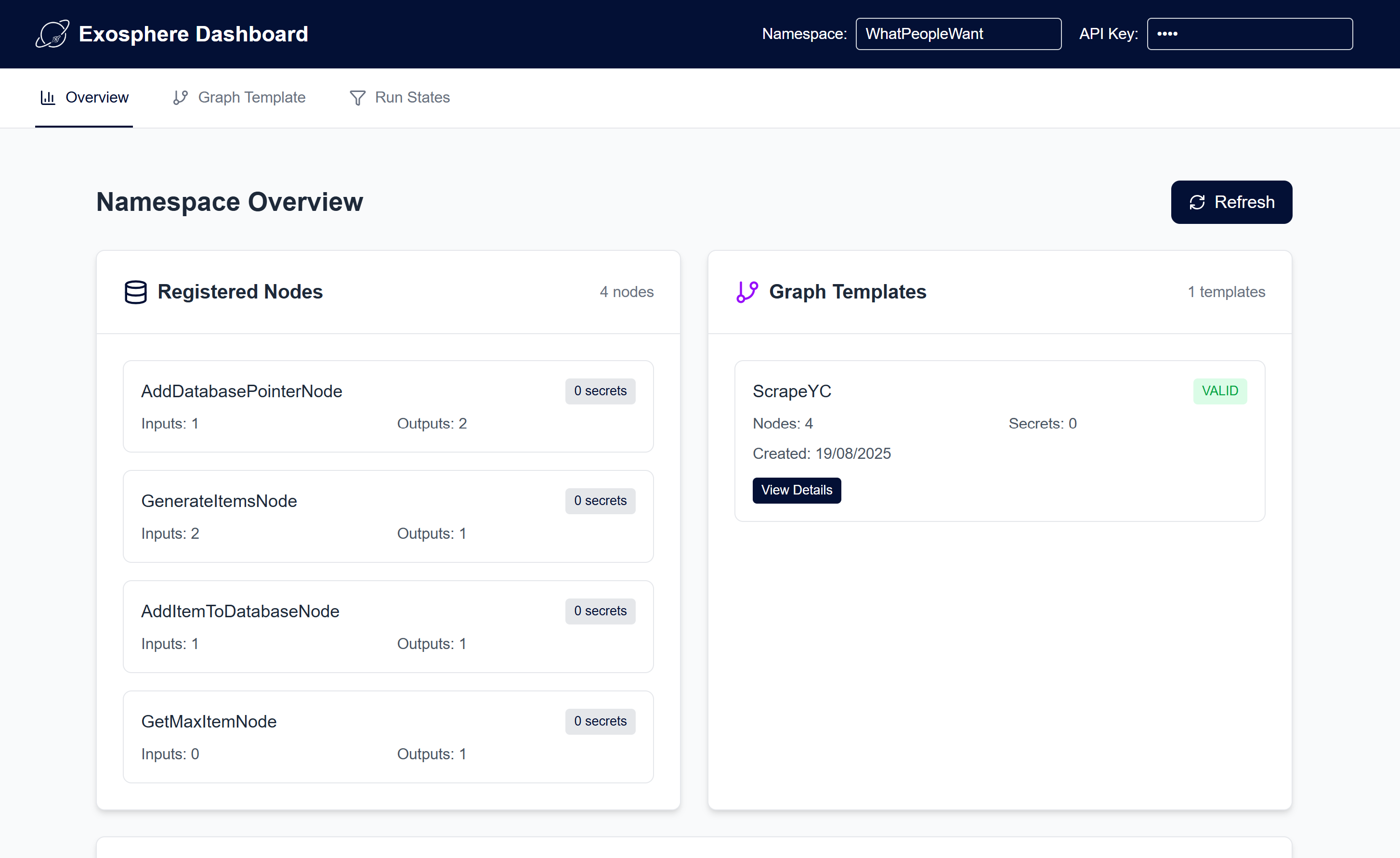
Task: Switch to the Graph Template tab
Action: click(252, 97)
